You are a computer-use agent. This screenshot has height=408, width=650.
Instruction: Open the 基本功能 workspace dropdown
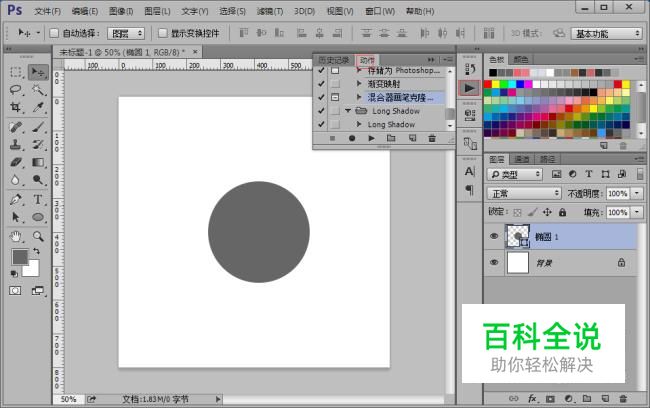(607, 33)
